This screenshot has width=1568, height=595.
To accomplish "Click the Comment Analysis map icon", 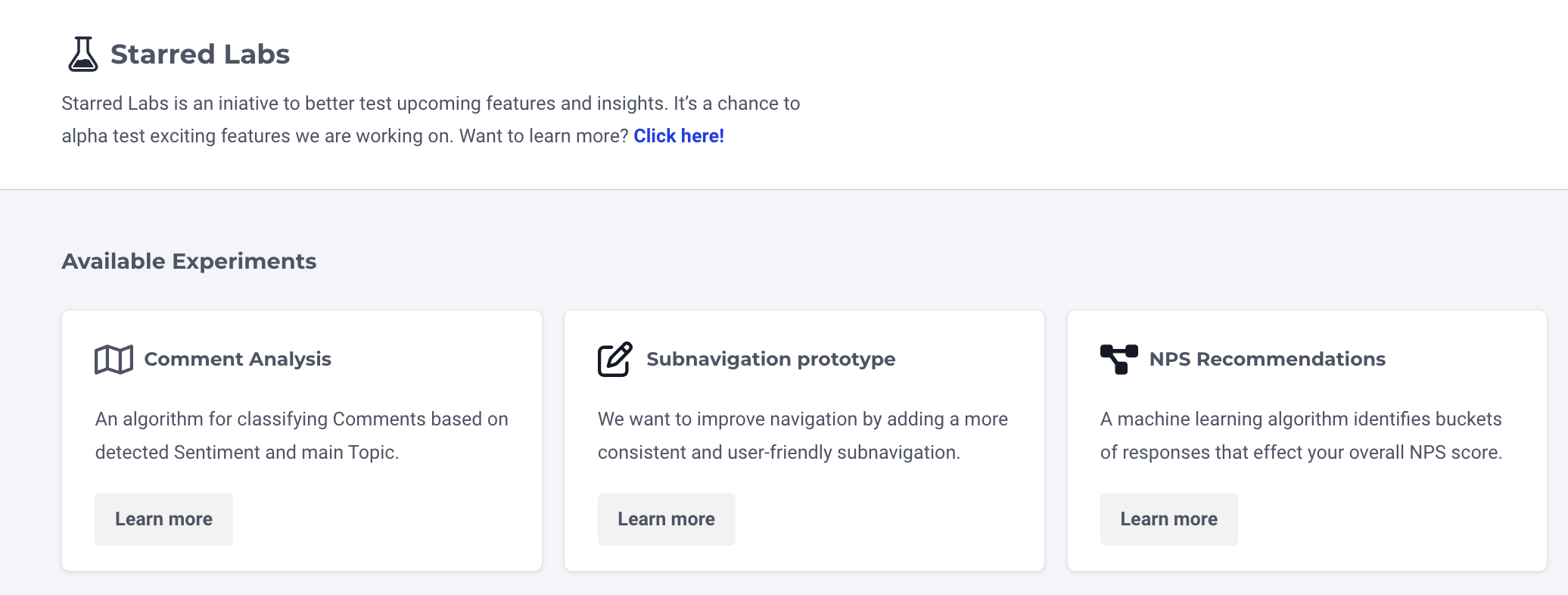I will pos(114,360).
